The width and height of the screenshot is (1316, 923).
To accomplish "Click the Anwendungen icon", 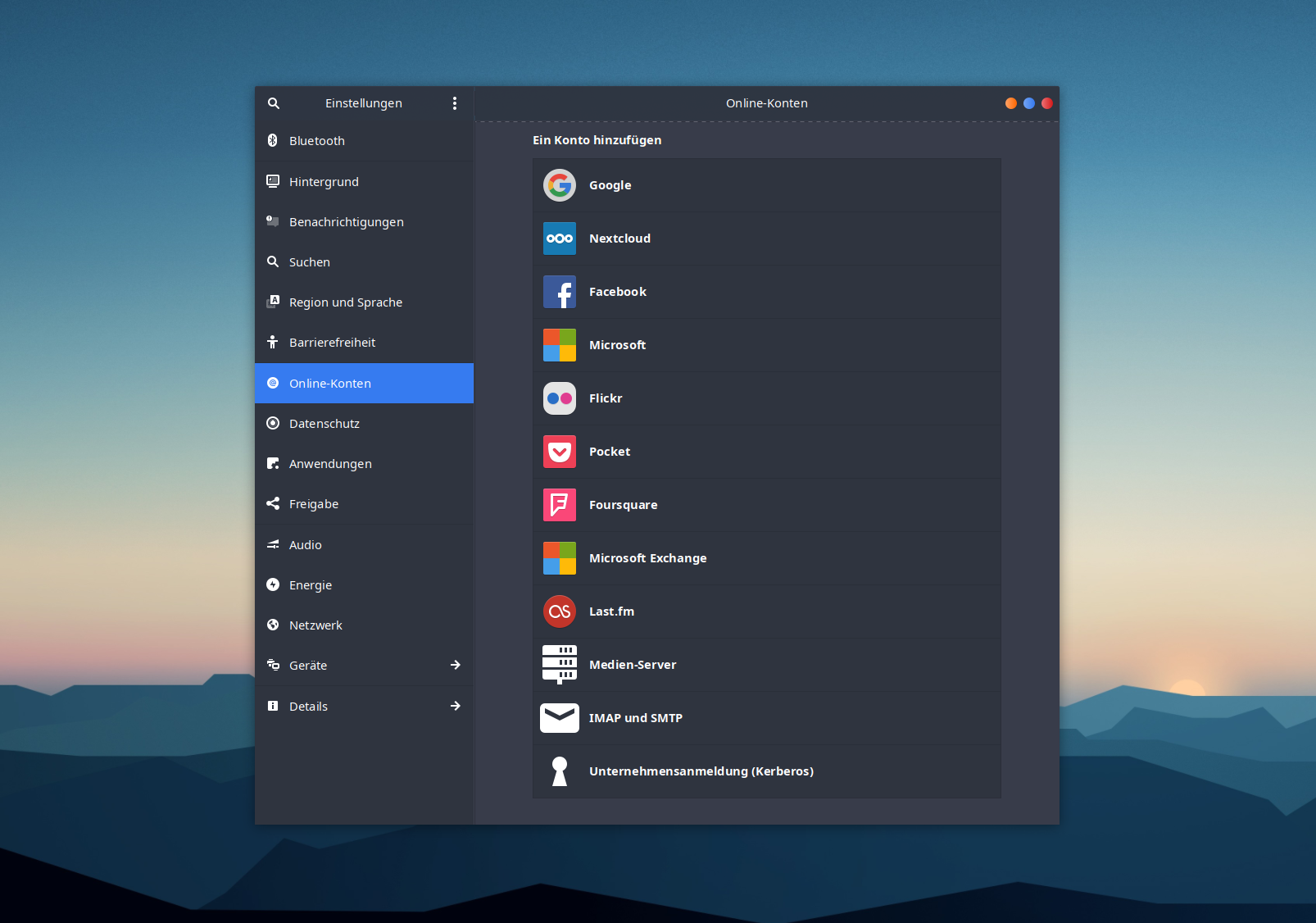I will tap(273, 463).
